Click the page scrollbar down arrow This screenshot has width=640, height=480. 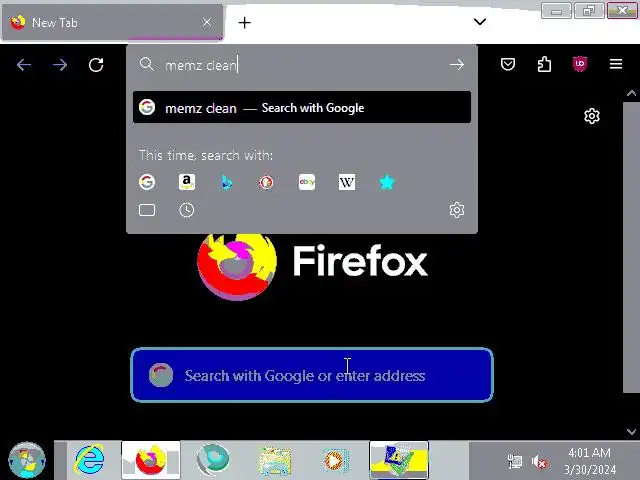point(631,431)
